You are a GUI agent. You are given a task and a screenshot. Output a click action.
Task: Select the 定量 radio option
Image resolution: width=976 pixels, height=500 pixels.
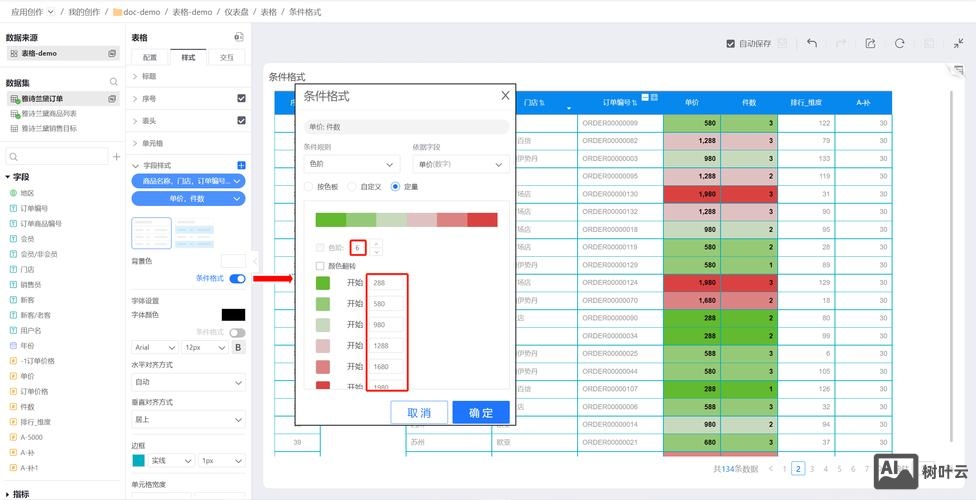point(395,186)
